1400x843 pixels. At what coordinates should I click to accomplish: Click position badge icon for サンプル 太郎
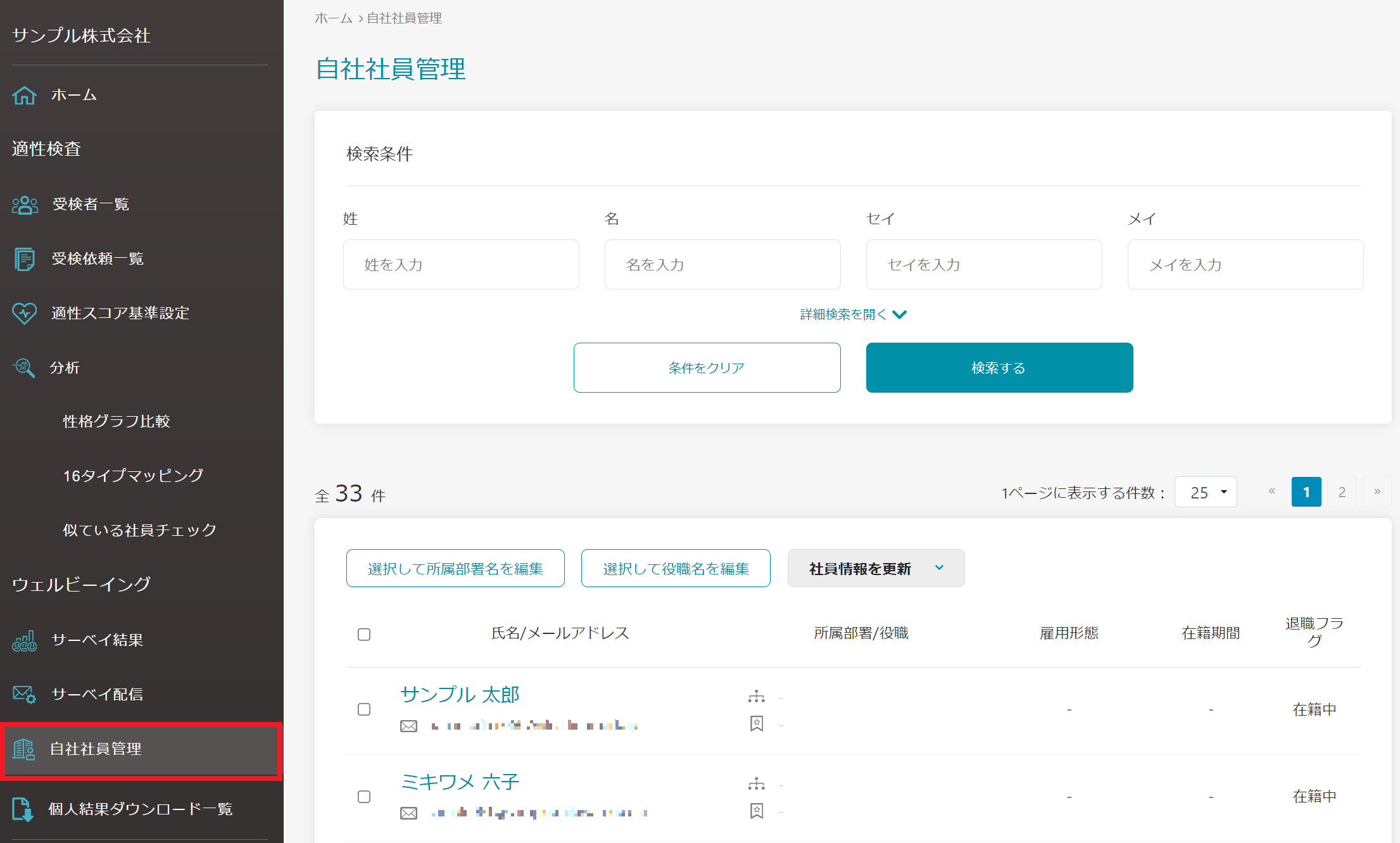[757, 723]
